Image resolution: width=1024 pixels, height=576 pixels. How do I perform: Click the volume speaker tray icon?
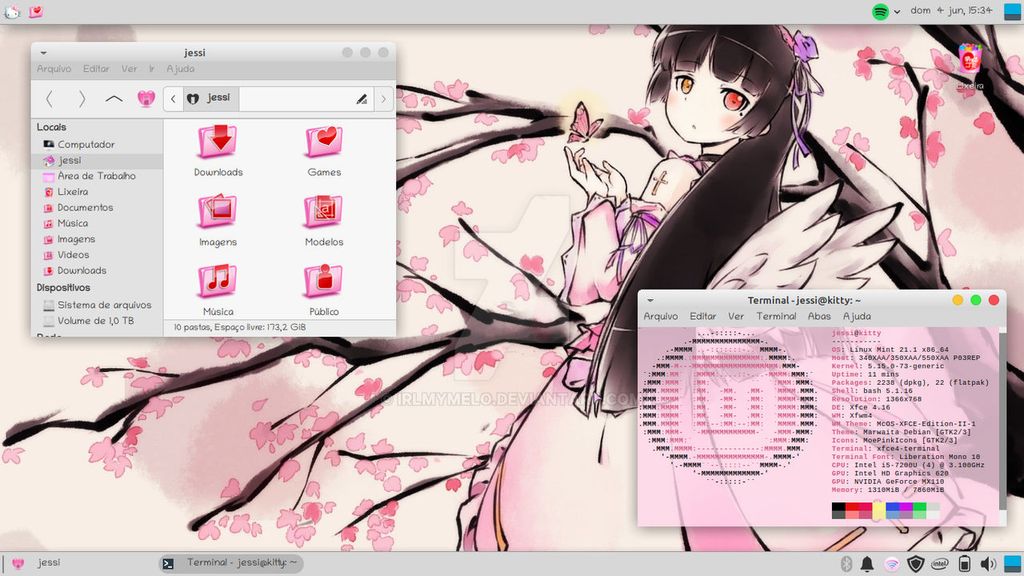pyautogui.click(x=989, y=564)
